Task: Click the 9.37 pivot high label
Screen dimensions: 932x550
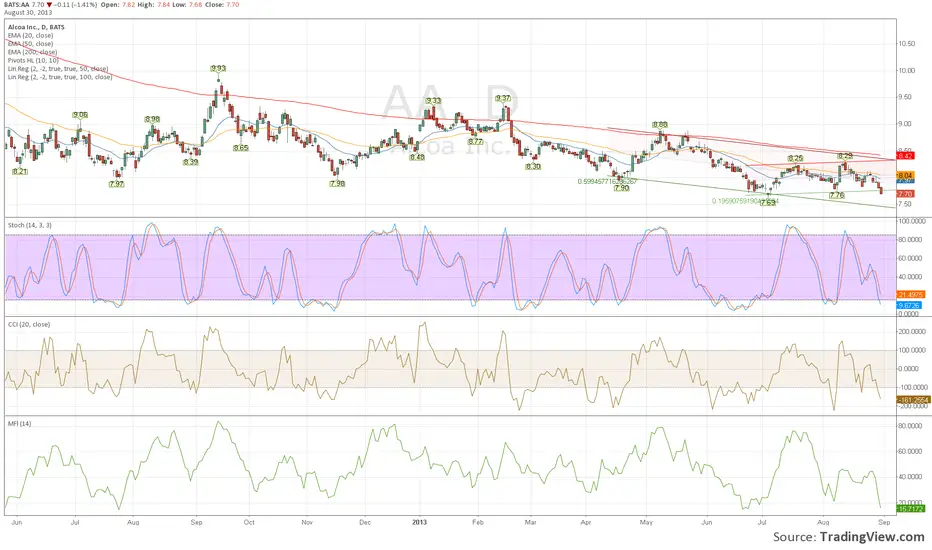Action: tap(503, 99)
